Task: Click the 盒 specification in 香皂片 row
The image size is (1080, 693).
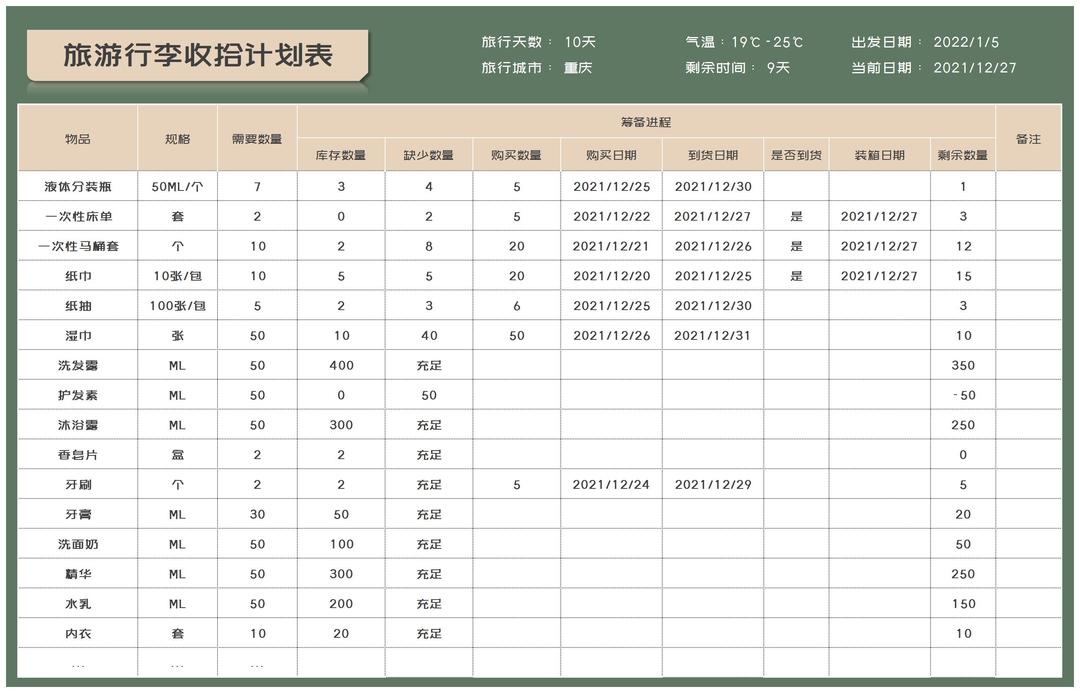Action: (177, 455)
